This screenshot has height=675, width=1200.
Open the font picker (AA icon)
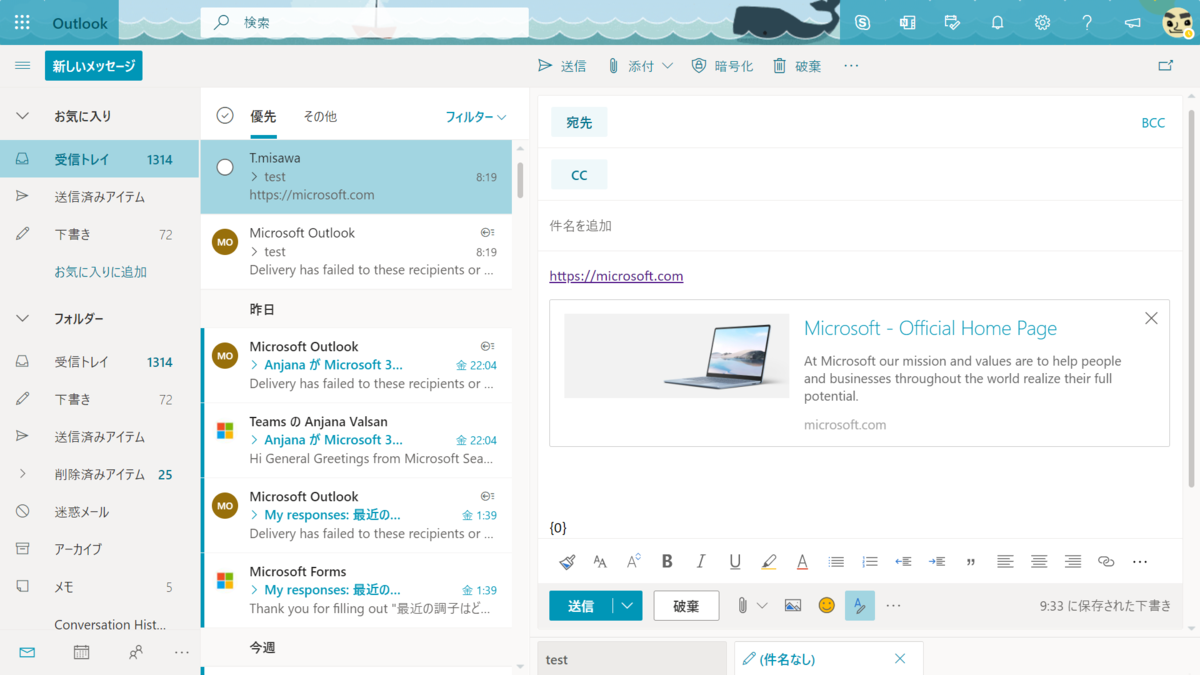click(600, 562)
